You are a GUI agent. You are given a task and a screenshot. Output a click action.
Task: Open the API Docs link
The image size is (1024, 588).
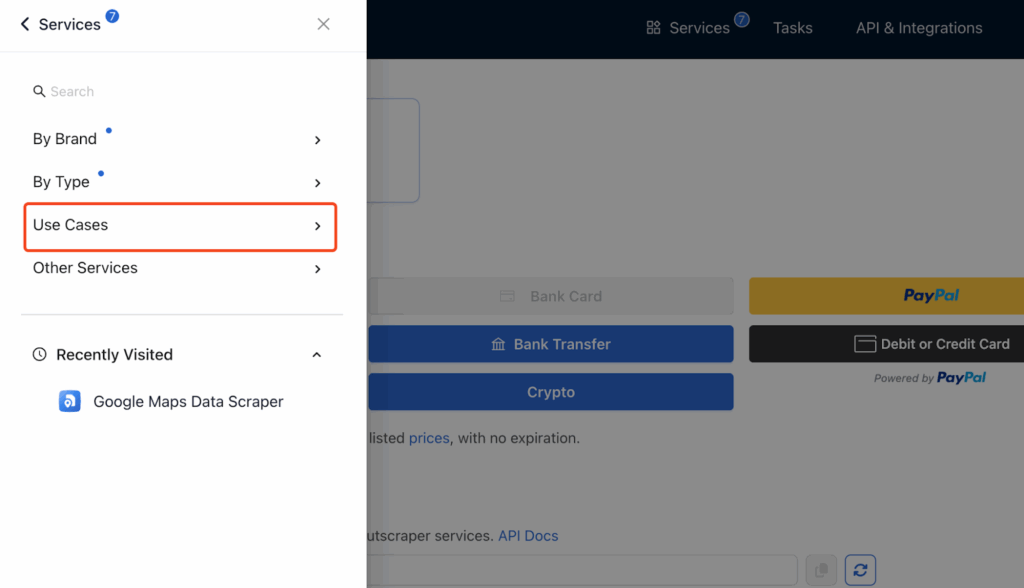528,536
